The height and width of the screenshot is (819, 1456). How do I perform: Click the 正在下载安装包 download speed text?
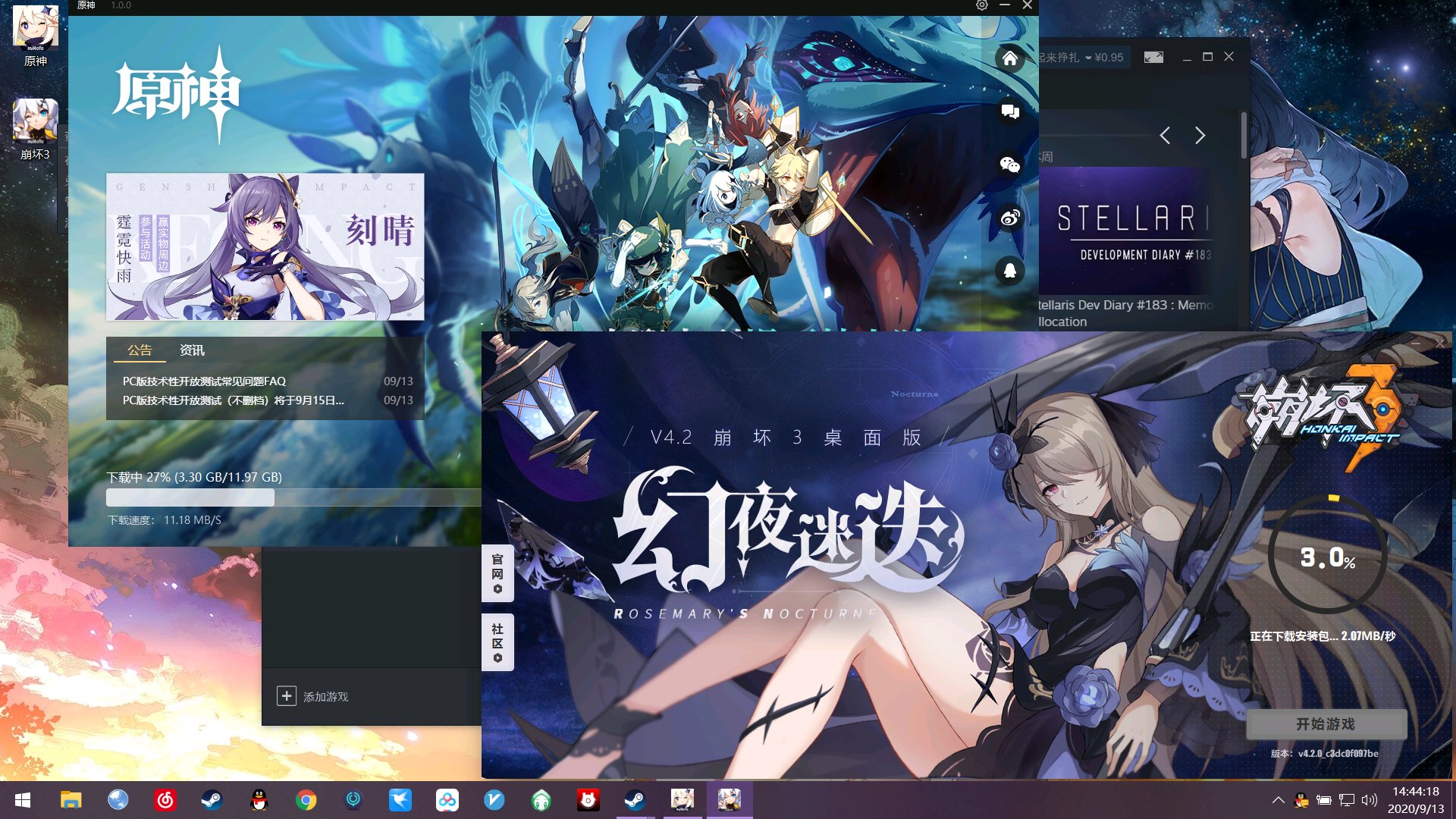point(1323,636)
